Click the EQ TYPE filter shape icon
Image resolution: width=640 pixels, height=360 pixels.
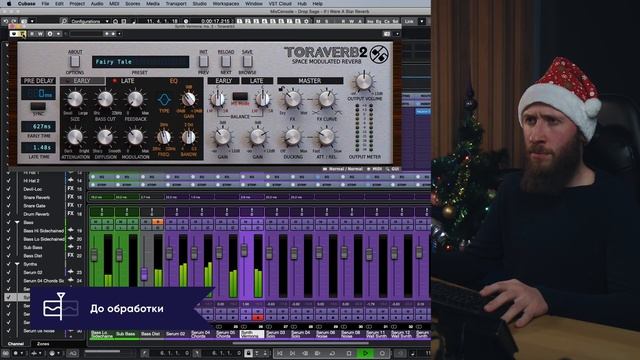(x=164, y=99)
